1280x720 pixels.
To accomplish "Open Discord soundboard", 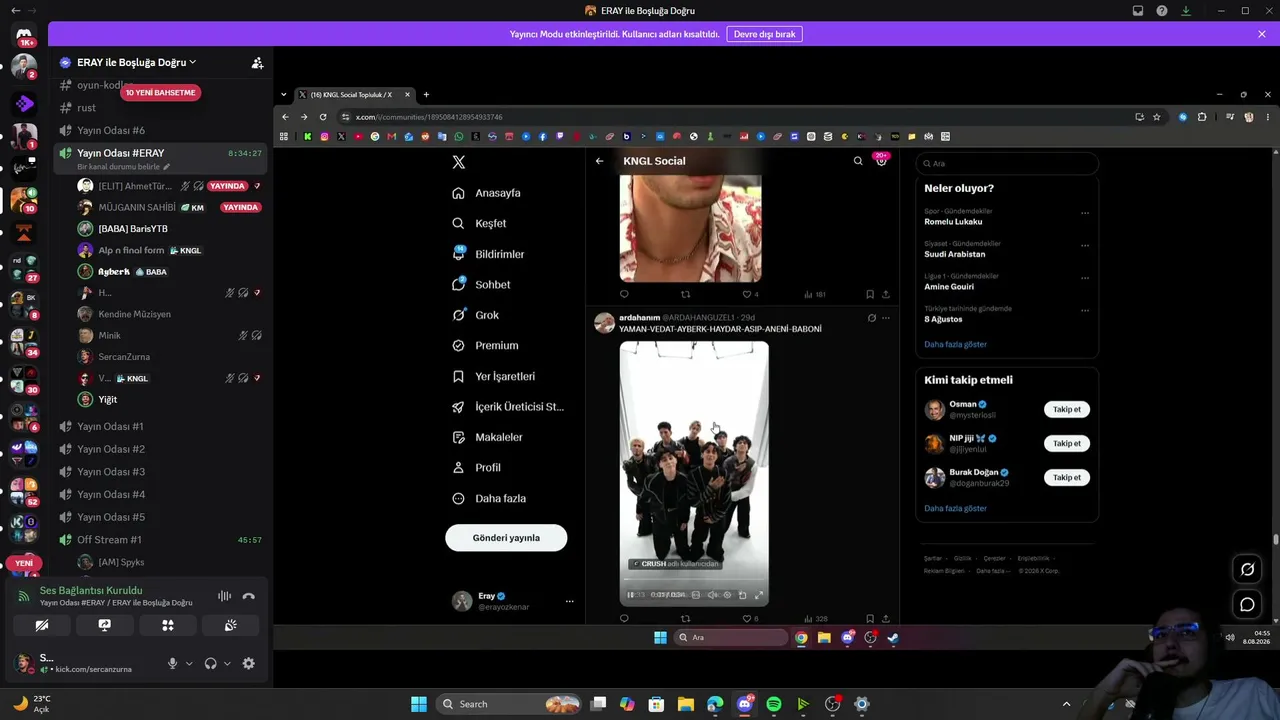I will click(x=230, y=625).
